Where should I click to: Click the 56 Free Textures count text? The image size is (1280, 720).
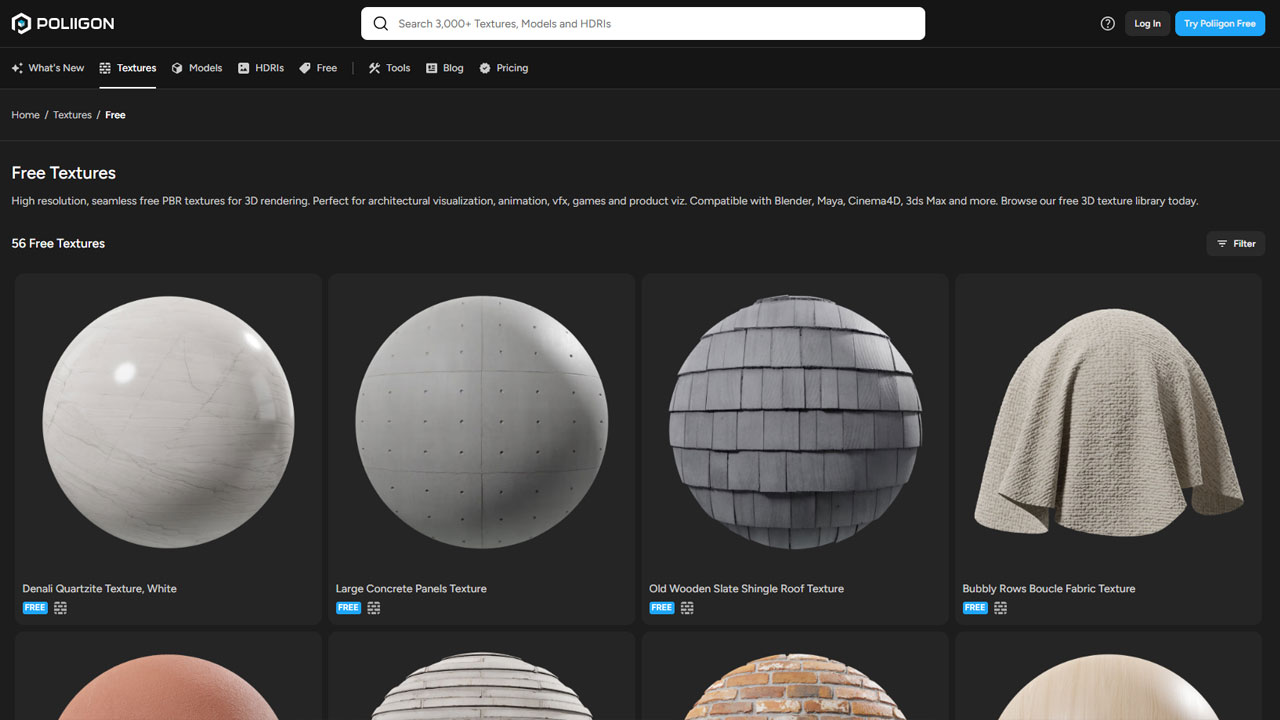click(58, 244)
